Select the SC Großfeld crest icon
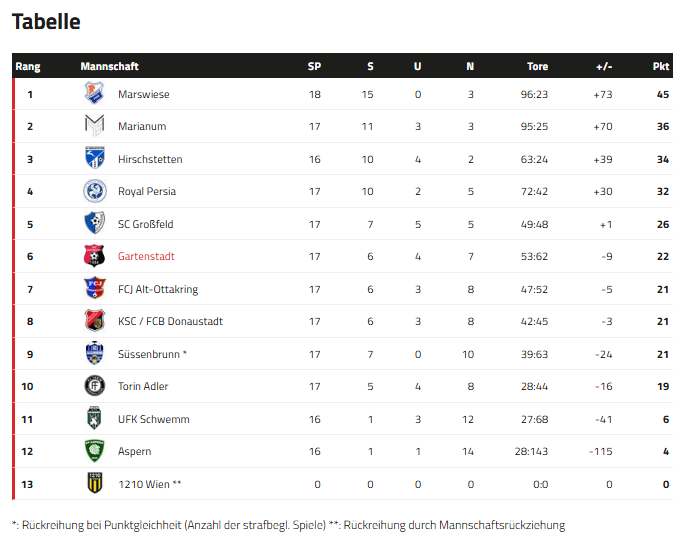 pos(94,224)
